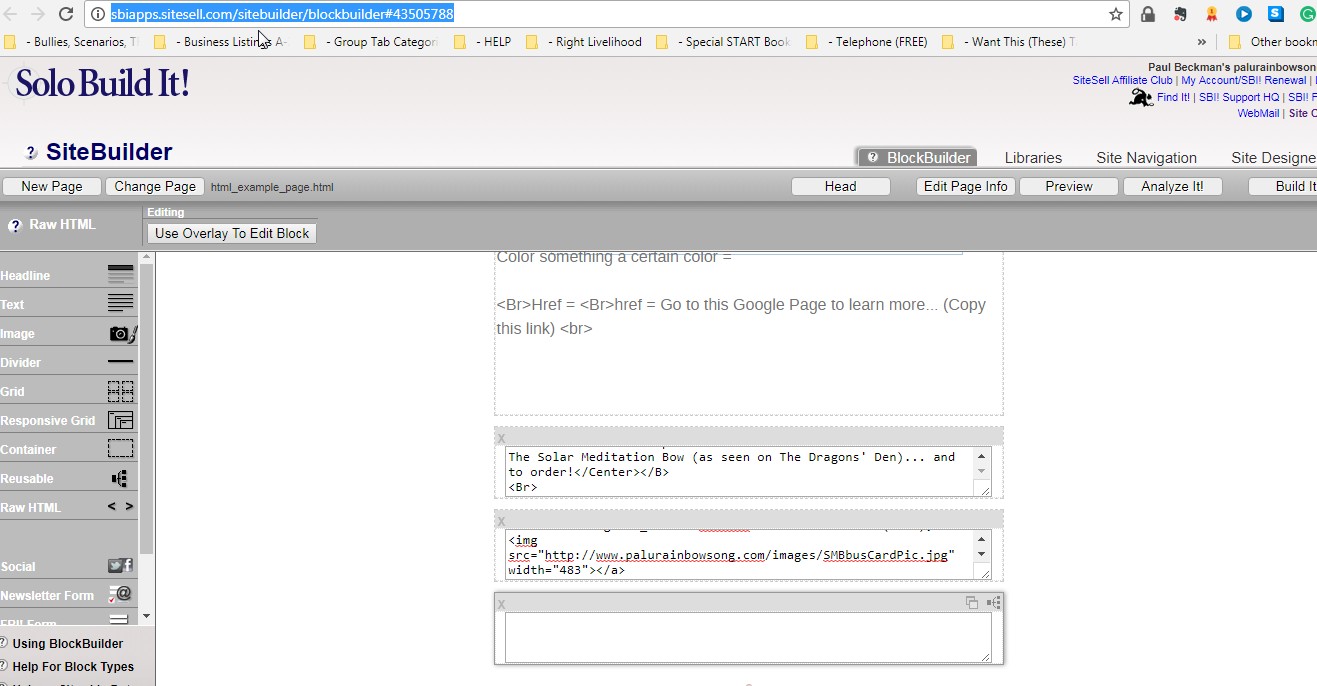Insert a Divider block
Screen dimensions: 1317x686
click(x=68, y=362)
